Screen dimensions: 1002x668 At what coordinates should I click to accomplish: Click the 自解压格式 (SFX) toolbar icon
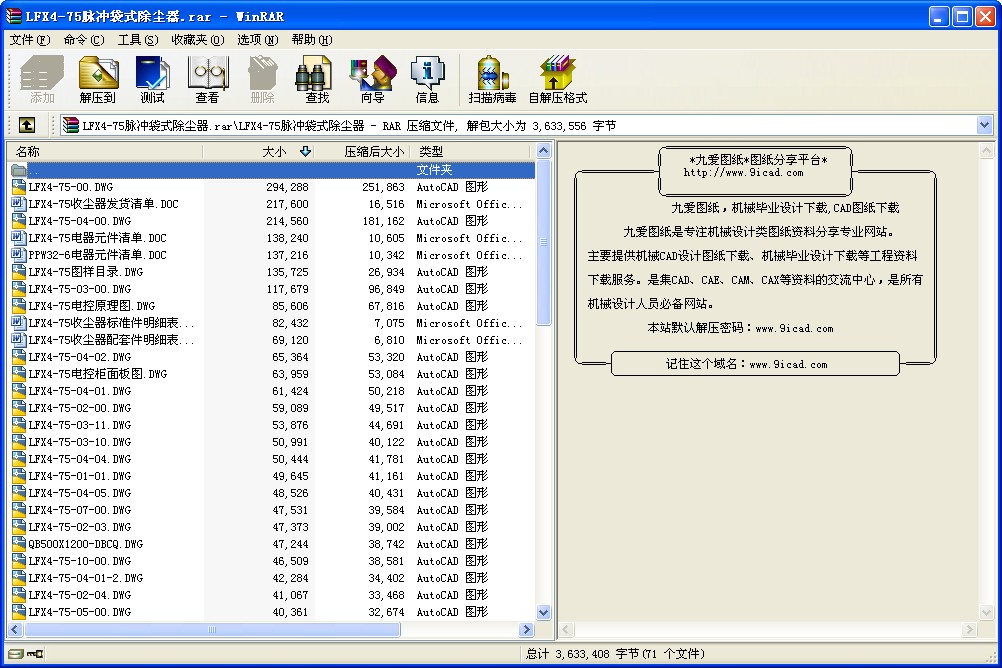[557, 78]
